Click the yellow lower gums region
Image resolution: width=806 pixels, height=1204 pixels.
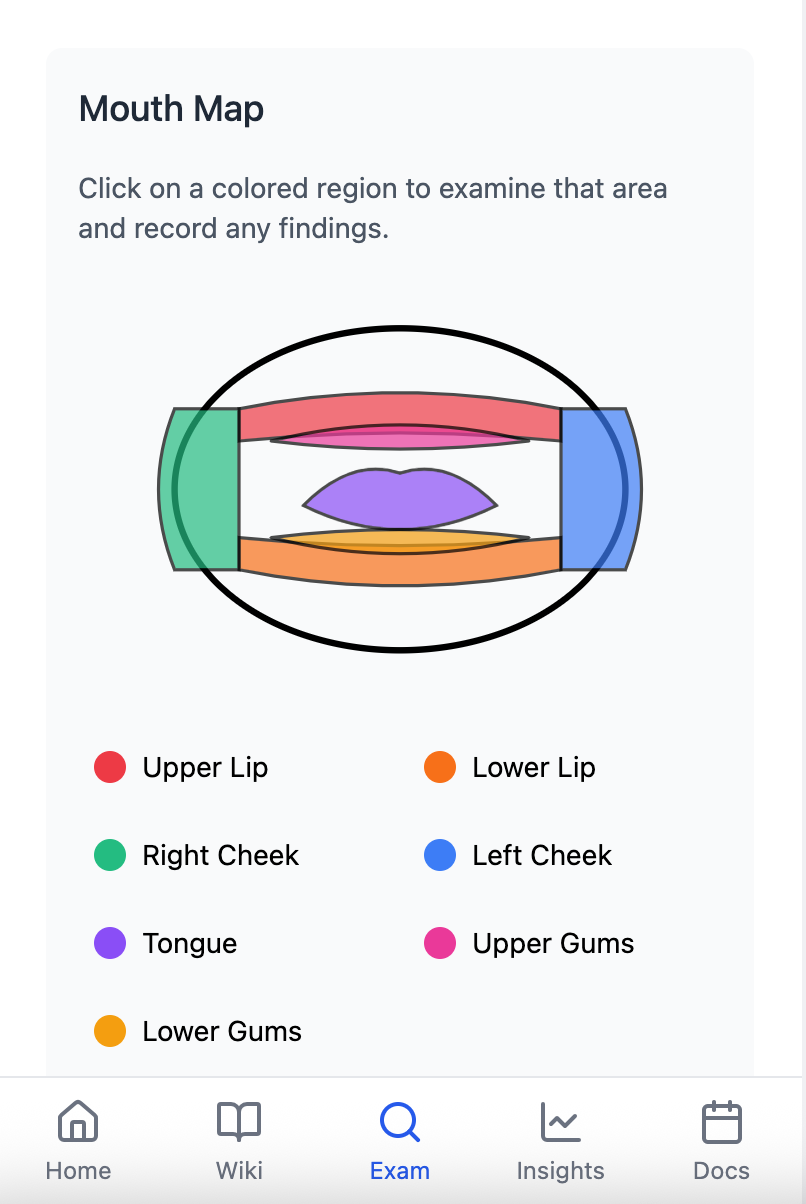click(400, 541)
